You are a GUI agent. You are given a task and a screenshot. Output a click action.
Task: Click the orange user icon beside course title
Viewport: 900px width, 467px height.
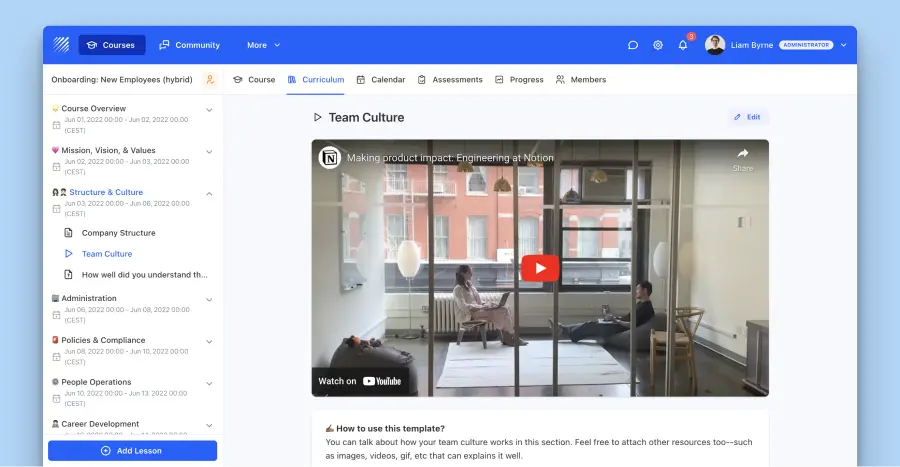[x=210, y=80]
